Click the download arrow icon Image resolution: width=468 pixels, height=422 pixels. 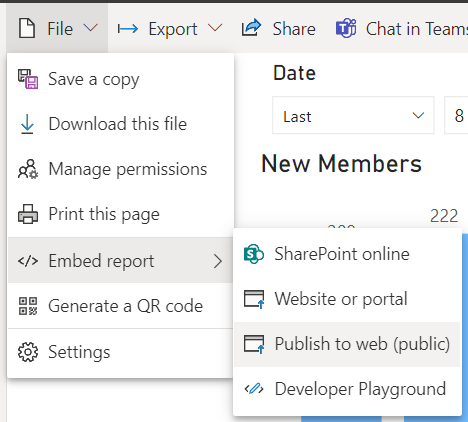click(27, 124)
